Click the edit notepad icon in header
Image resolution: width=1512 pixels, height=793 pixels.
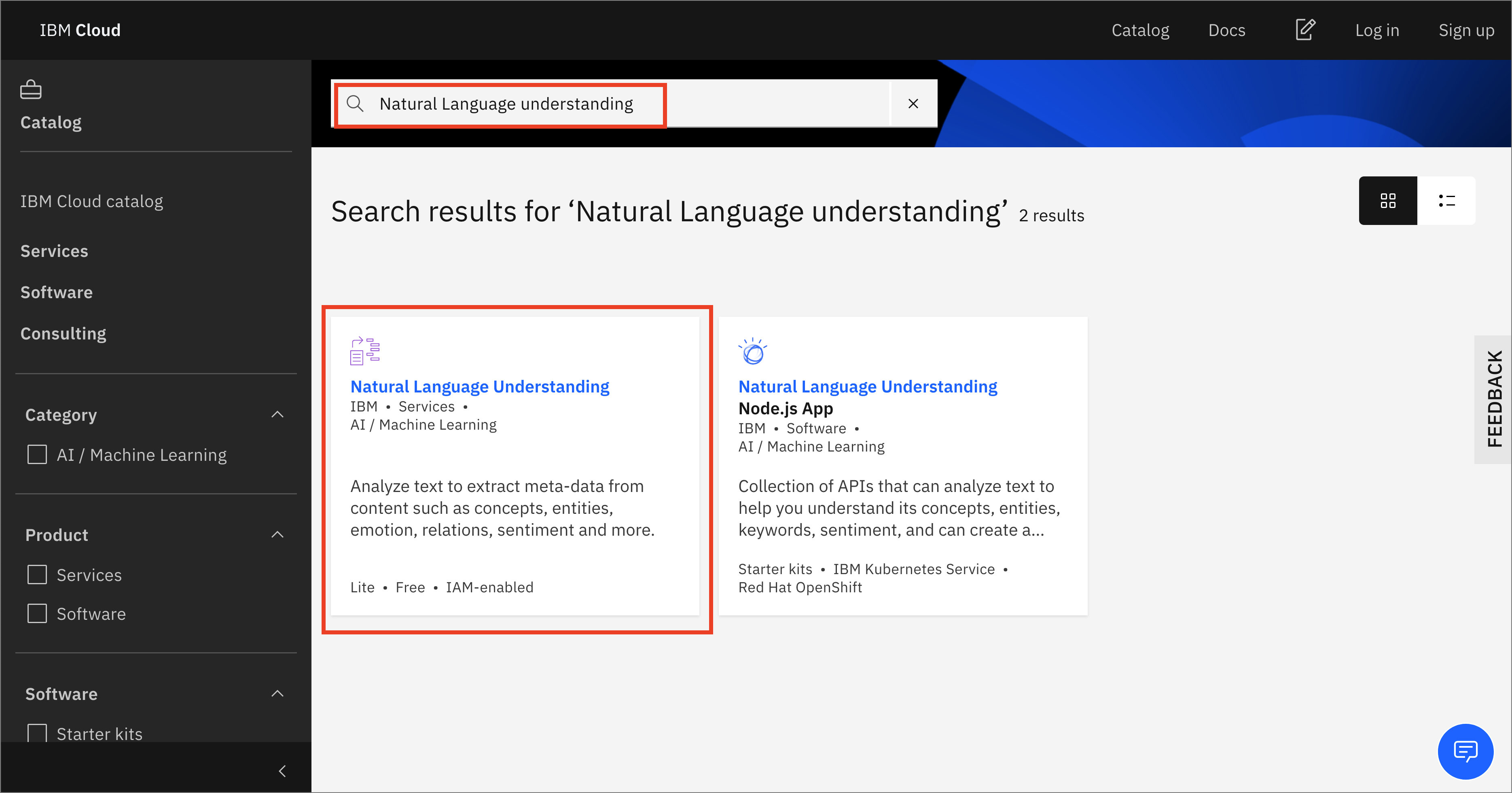point(1305,30)
